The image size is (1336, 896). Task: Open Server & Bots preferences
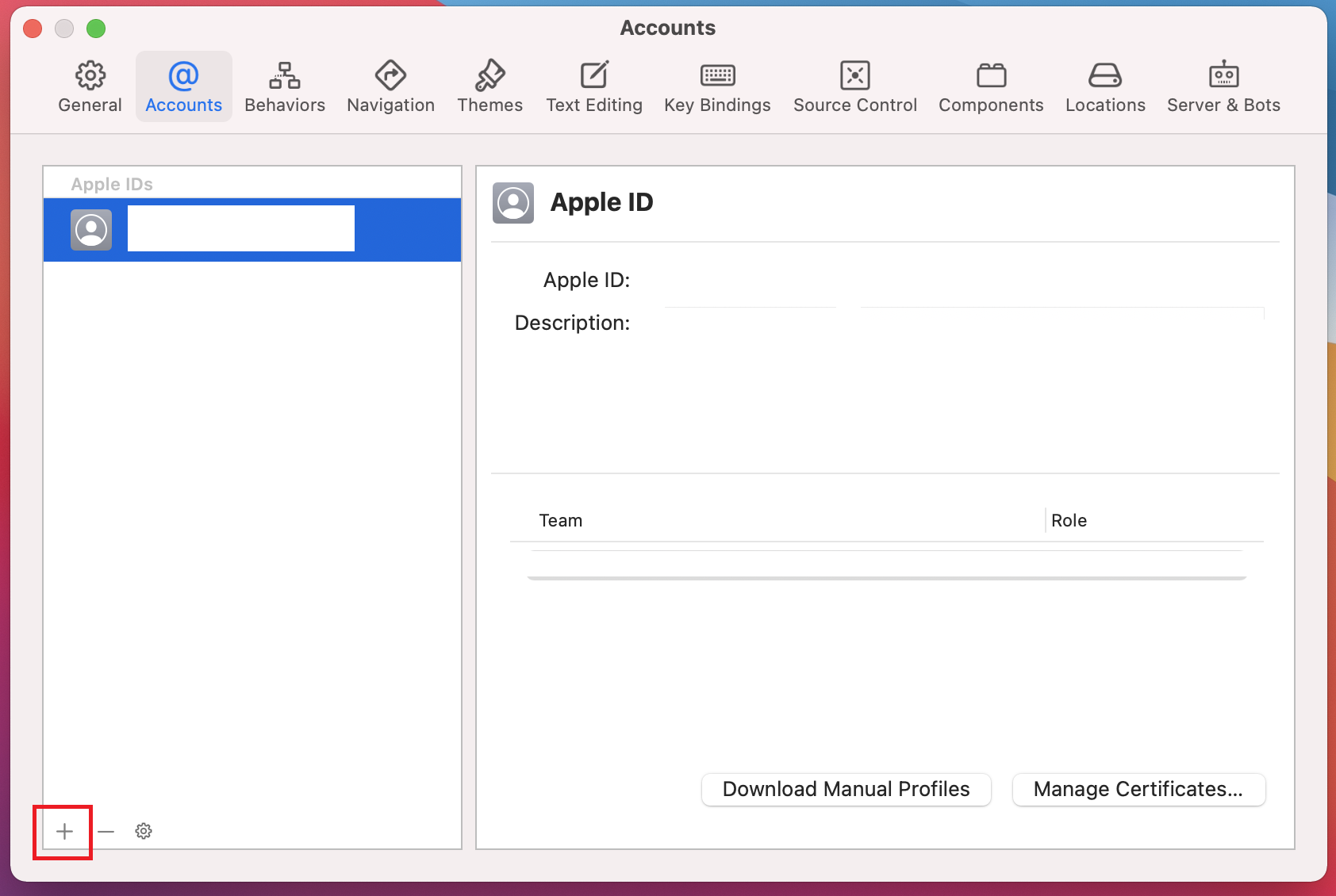tap(1223, 86)
